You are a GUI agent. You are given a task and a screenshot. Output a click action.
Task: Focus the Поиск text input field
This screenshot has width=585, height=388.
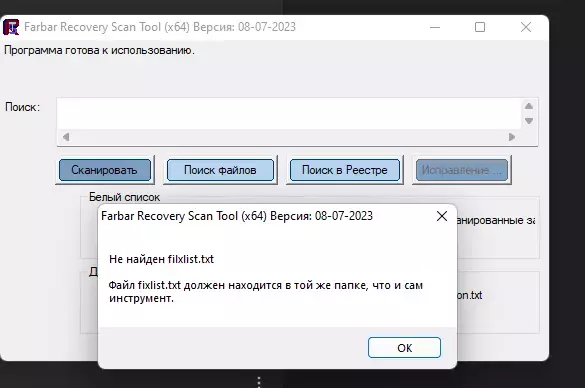point(289,114)
